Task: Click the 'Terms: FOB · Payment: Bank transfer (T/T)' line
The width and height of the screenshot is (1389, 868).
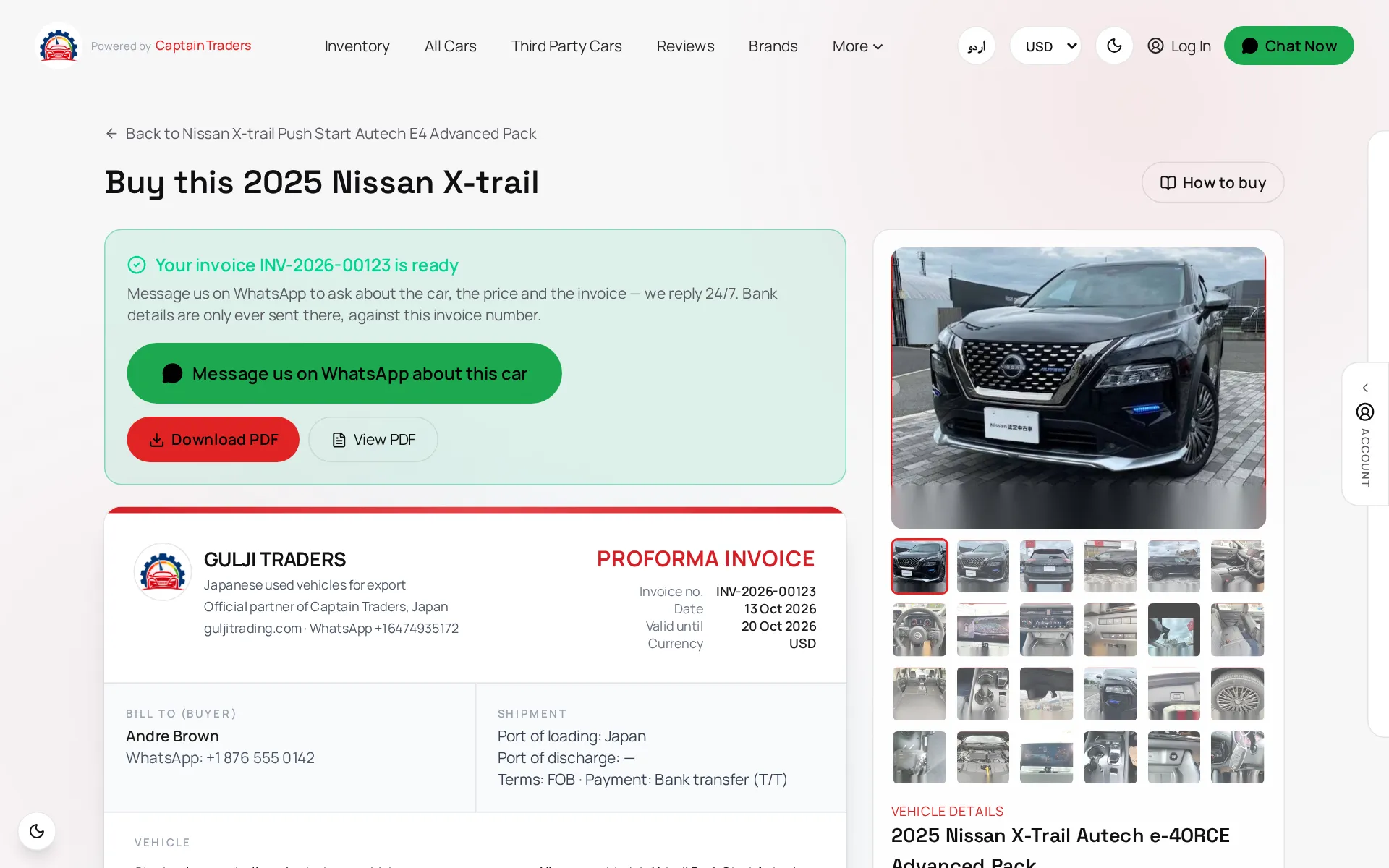Action: click(x=642, y=779)
